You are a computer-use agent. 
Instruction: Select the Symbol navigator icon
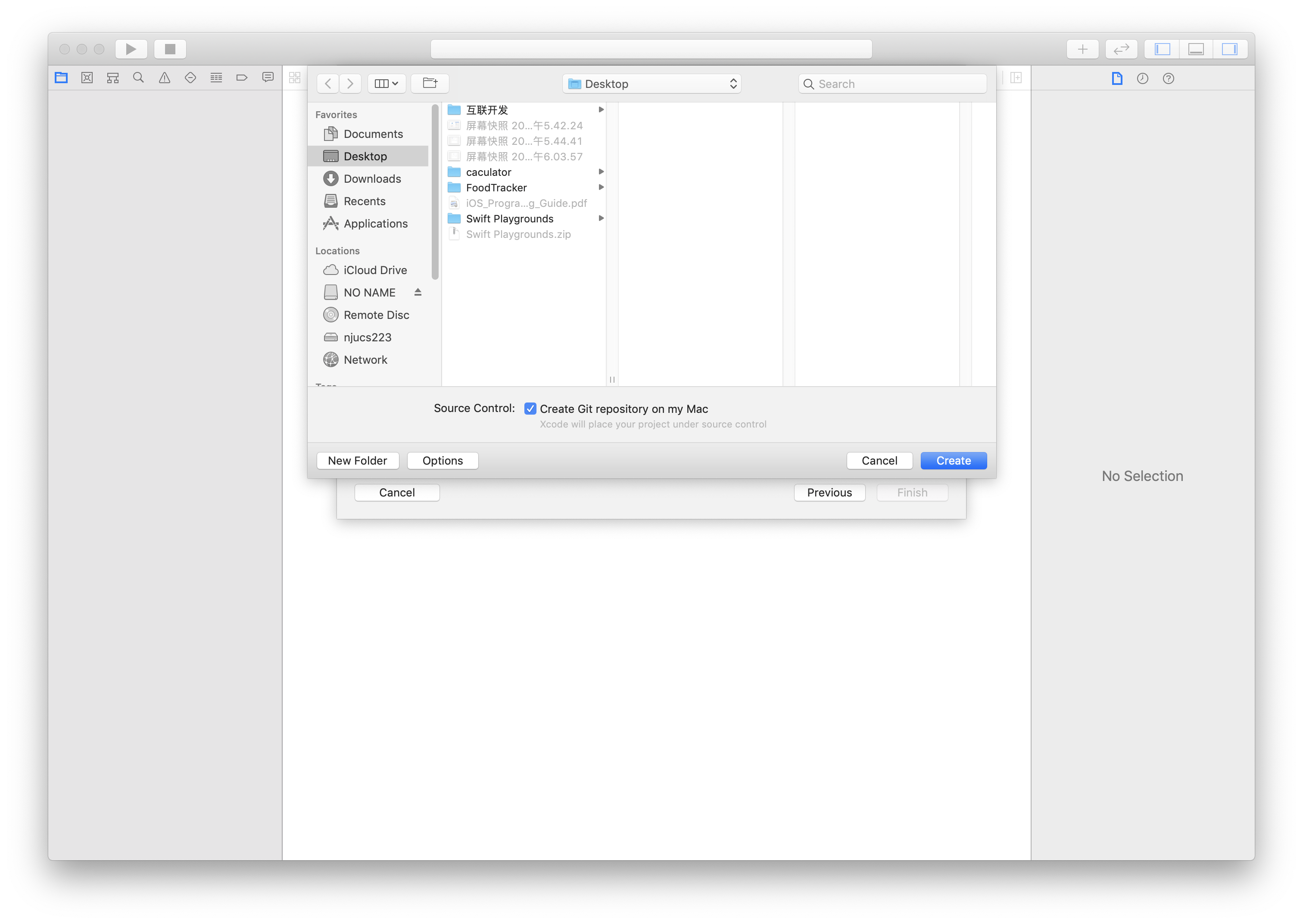(x=112, y=78)
